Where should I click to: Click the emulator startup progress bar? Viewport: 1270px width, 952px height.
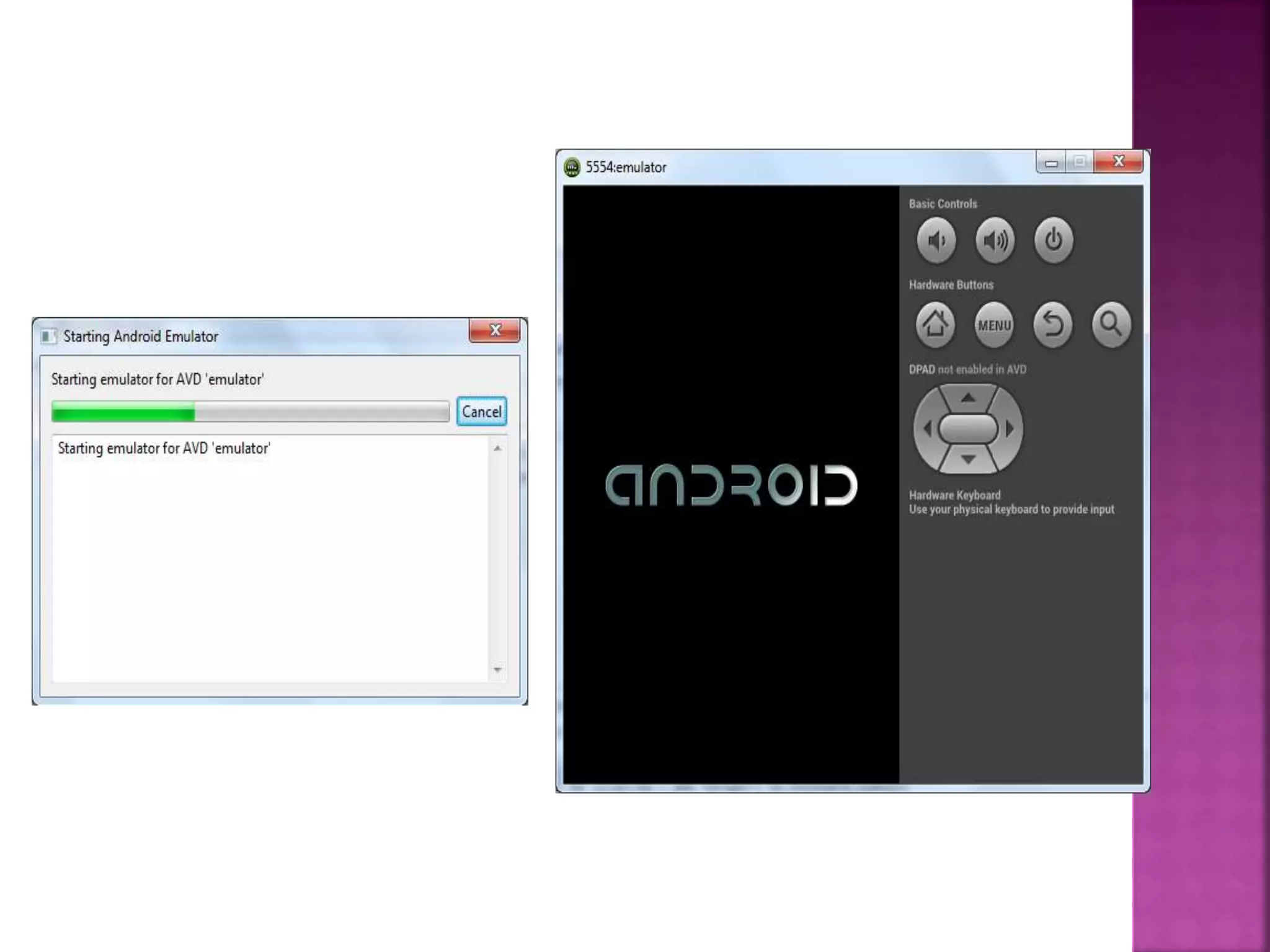pos(250,412)
